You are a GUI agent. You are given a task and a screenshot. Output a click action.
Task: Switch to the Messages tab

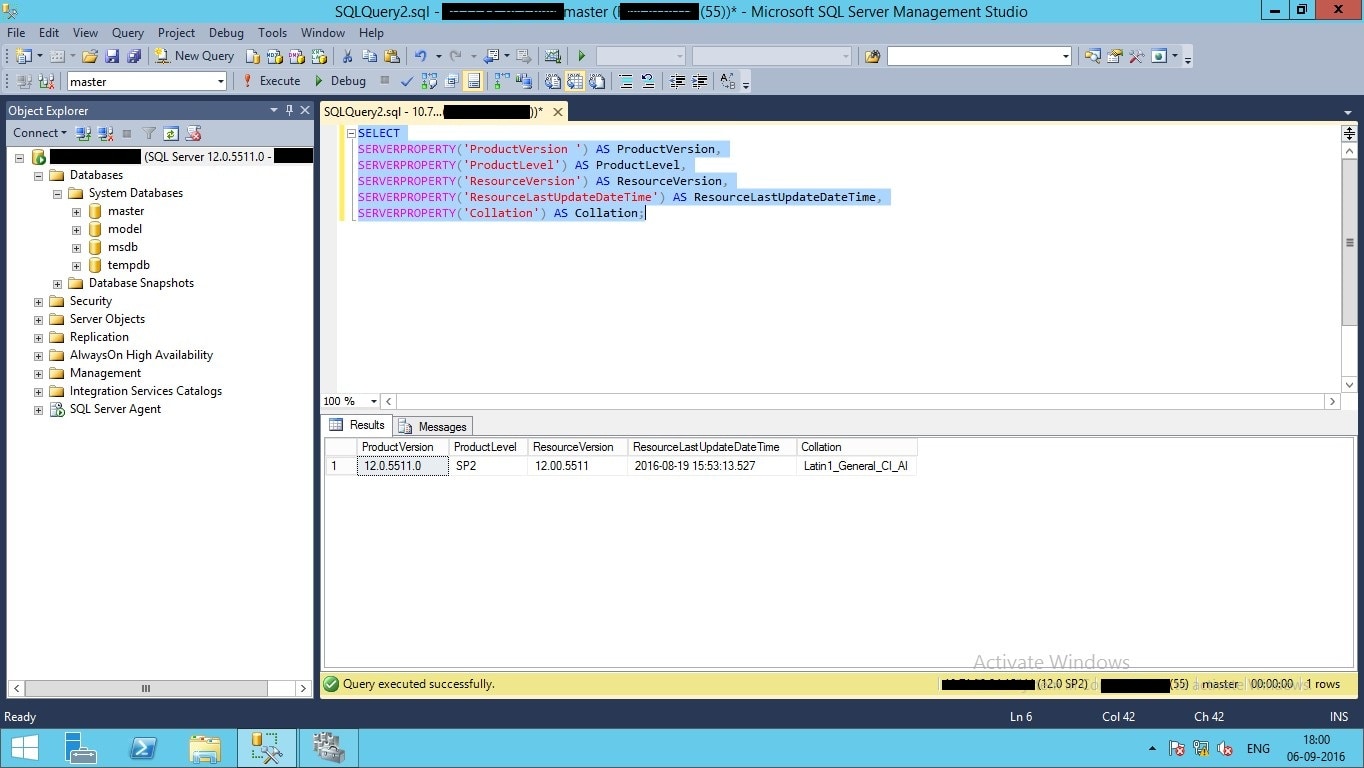(433, 426)
